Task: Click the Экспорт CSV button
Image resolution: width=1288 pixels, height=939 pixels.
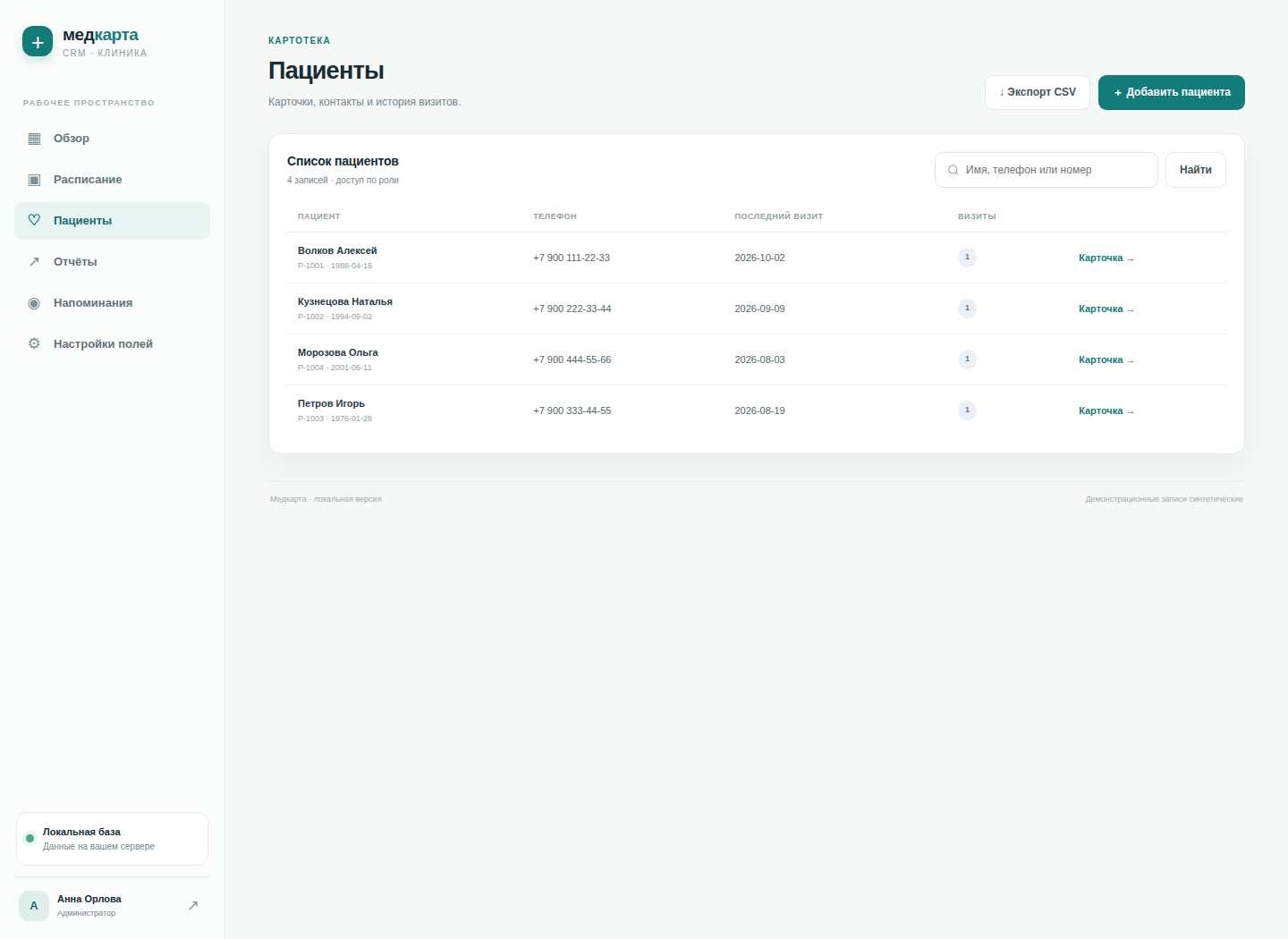Action: point(1038,93)
